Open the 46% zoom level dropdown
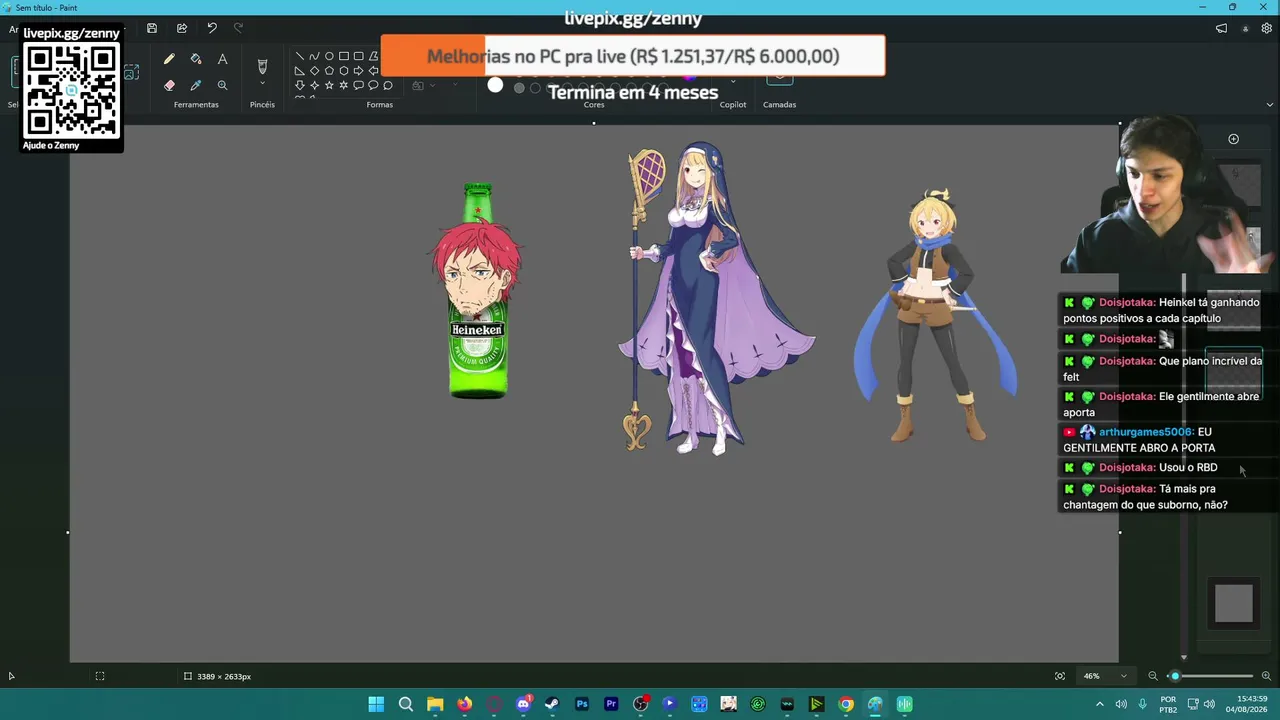1280x720 pixels. [x=1104, y=676]
